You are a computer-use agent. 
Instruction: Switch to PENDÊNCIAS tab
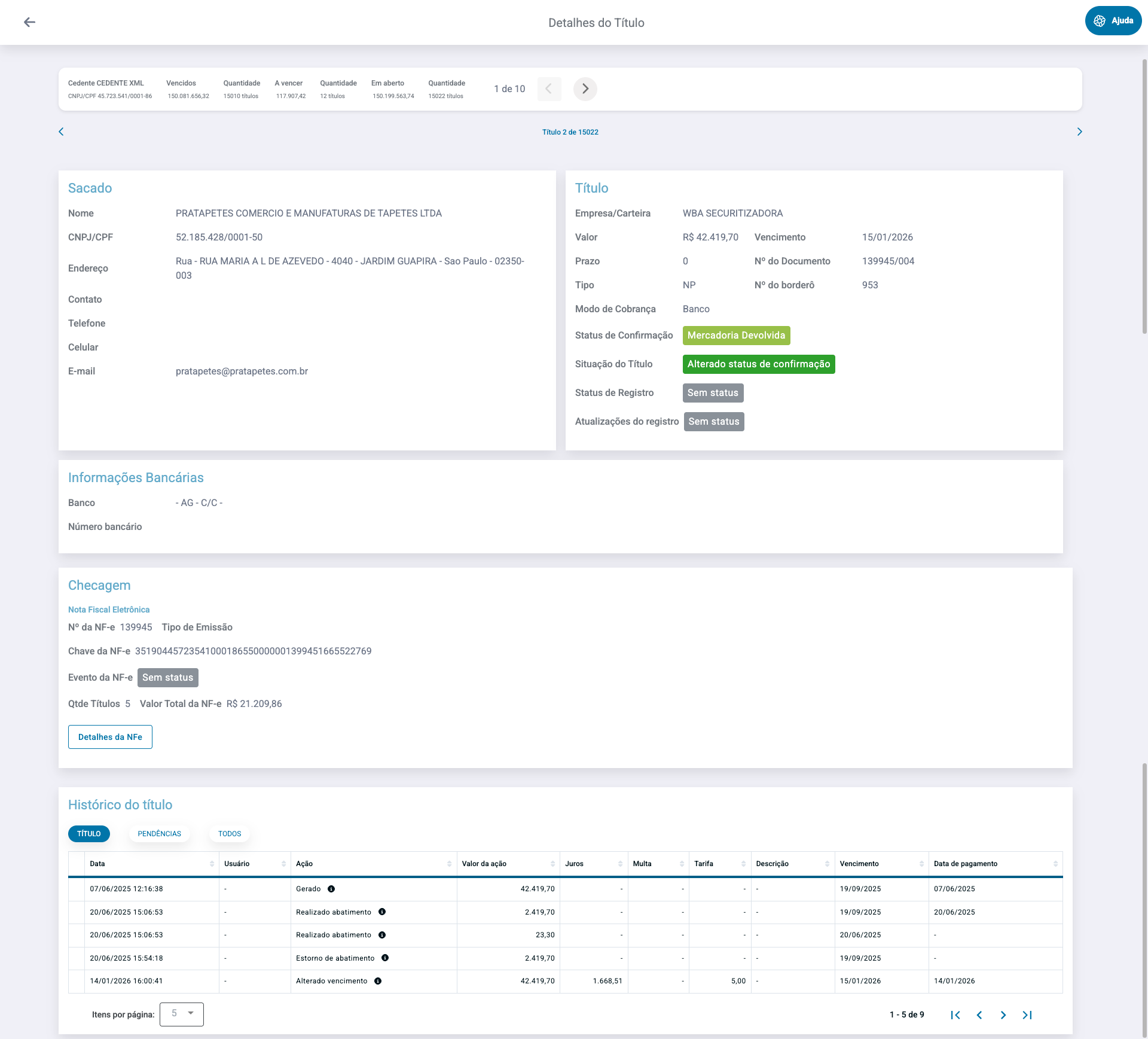[x=159, y=834]
